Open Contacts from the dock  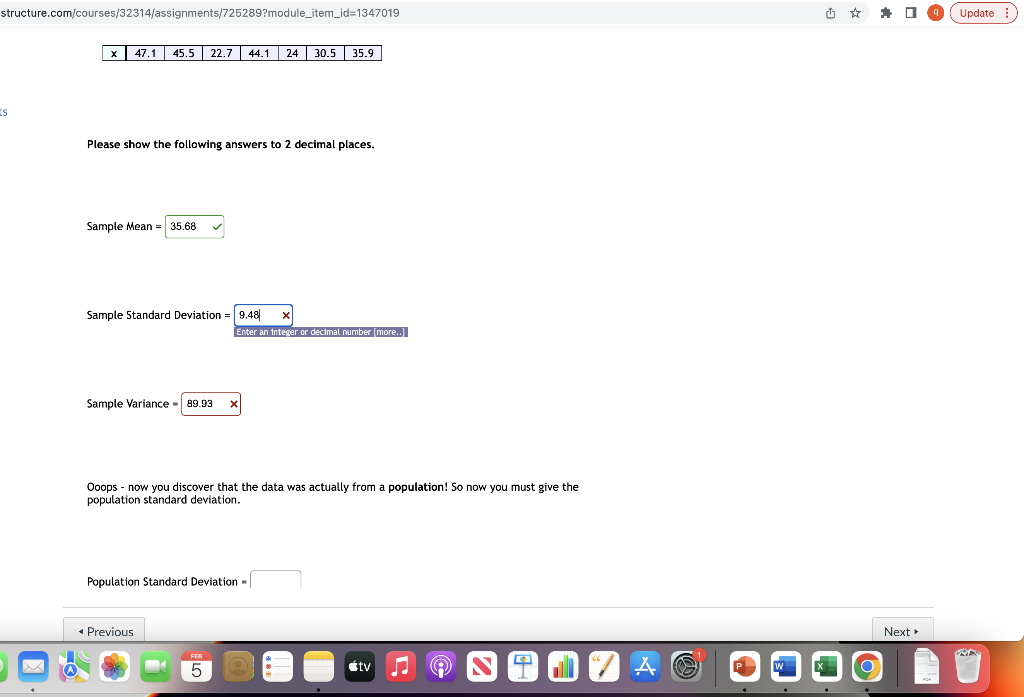point(238,667)
